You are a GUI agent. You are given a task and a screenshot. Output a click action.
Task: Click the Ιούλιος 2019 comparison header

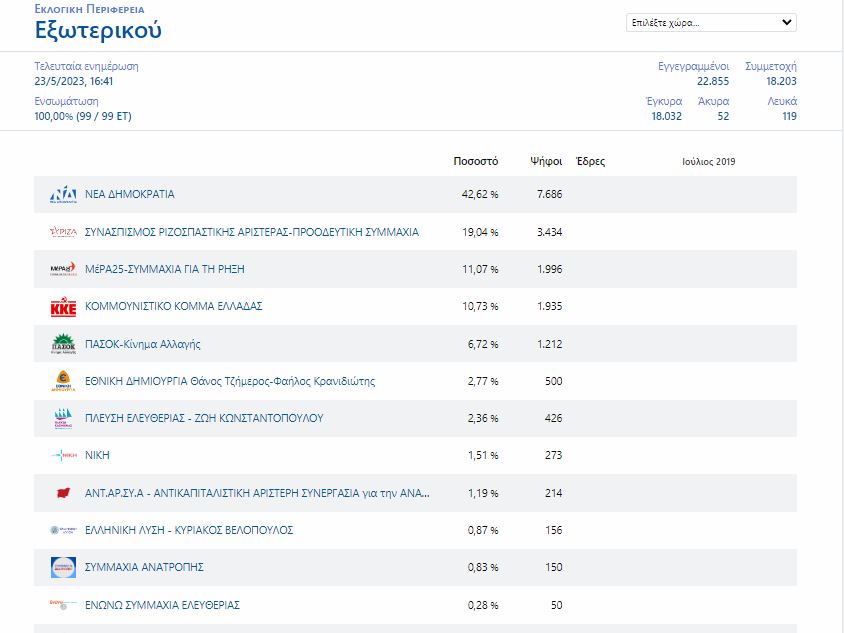pos(708,161)
